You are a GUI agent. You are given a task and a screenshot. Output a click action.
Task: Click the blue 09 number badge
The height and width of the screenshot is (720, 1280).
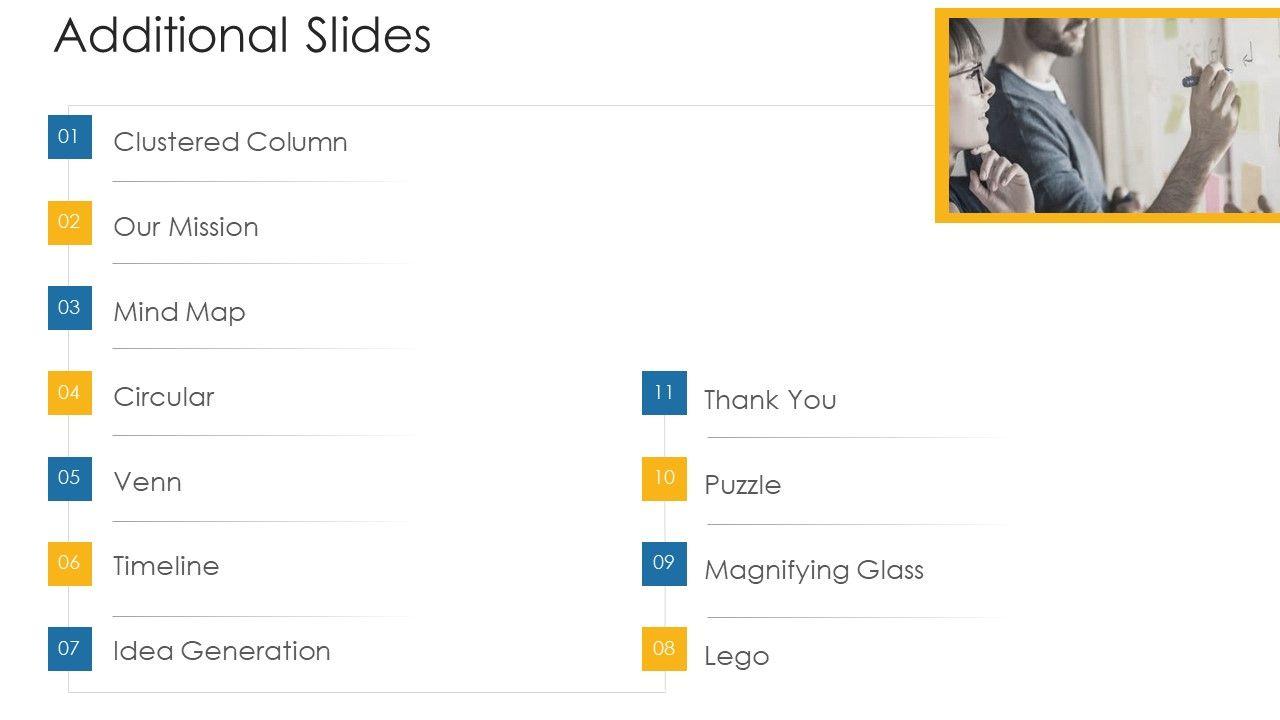(664, 563)
